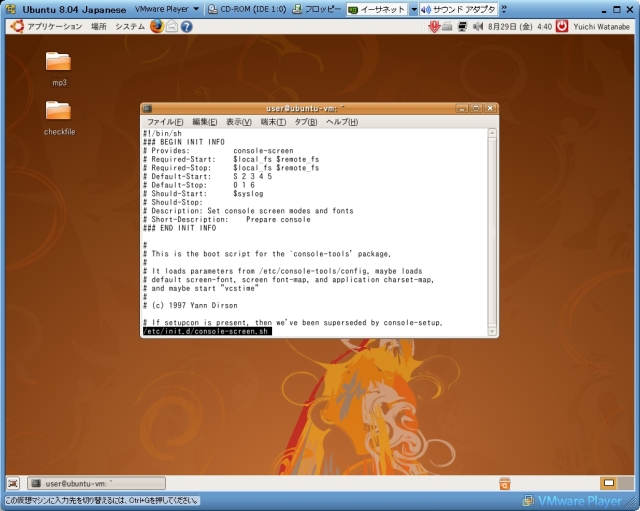Viewport: 640px width, 511px height.
Task: Open the Places menu in top panel
Action: (x=98, y=27)
